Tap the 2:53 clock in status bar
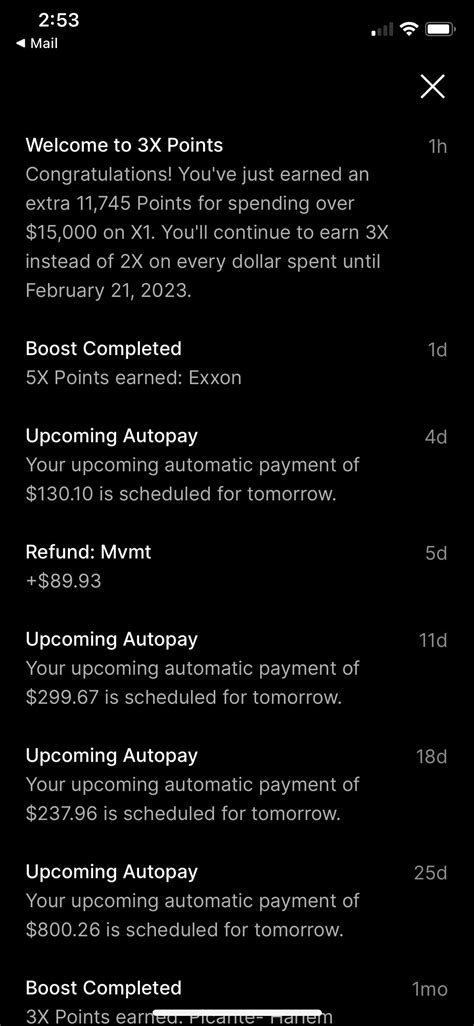474x1026 pixels. click(58, 20)
